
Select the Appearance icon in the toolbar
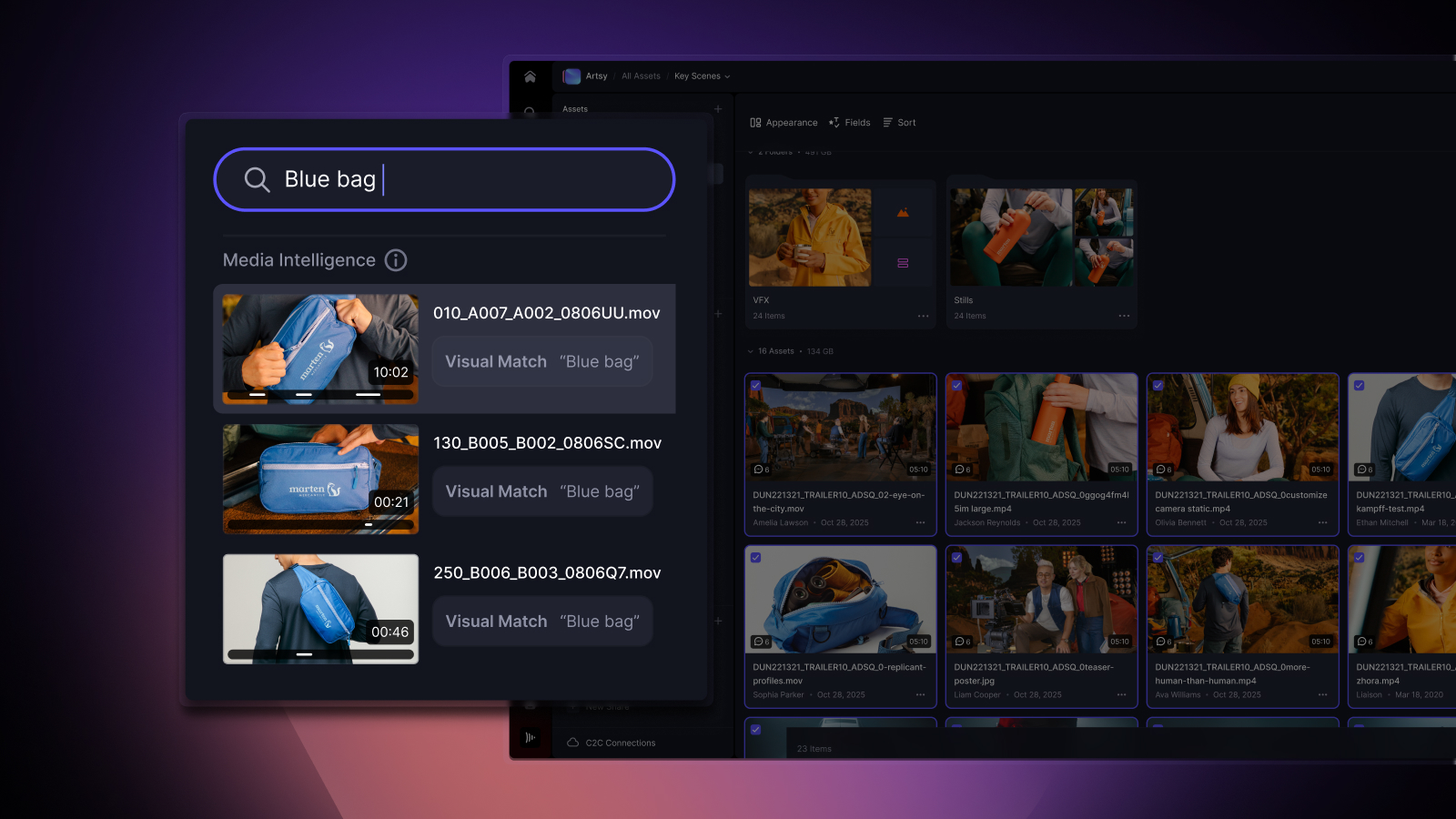coord(756,122)
